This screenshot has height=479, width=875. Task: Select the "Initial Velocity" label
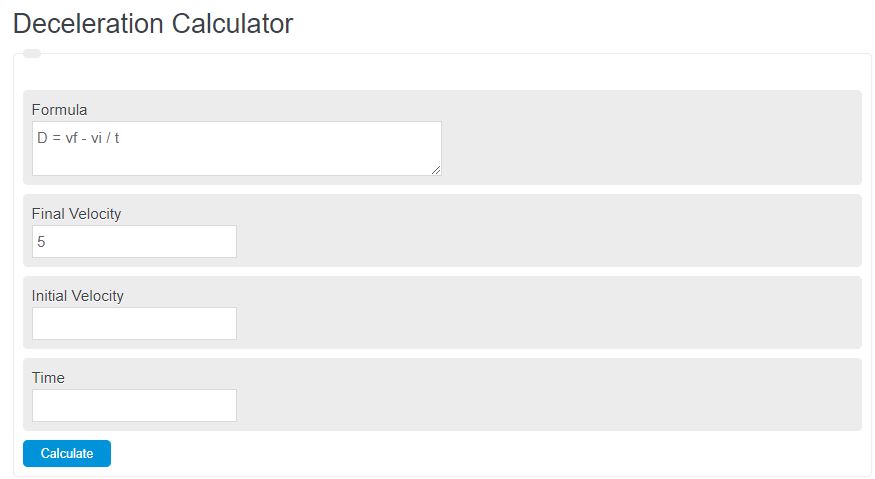click(78, 295)
